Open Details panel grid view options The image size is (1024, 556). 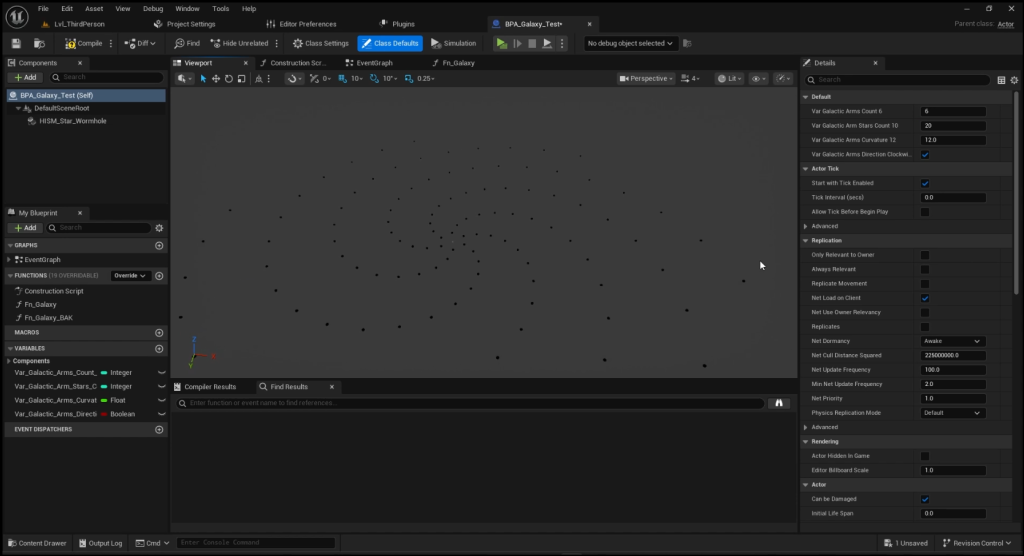(1001, 80)
